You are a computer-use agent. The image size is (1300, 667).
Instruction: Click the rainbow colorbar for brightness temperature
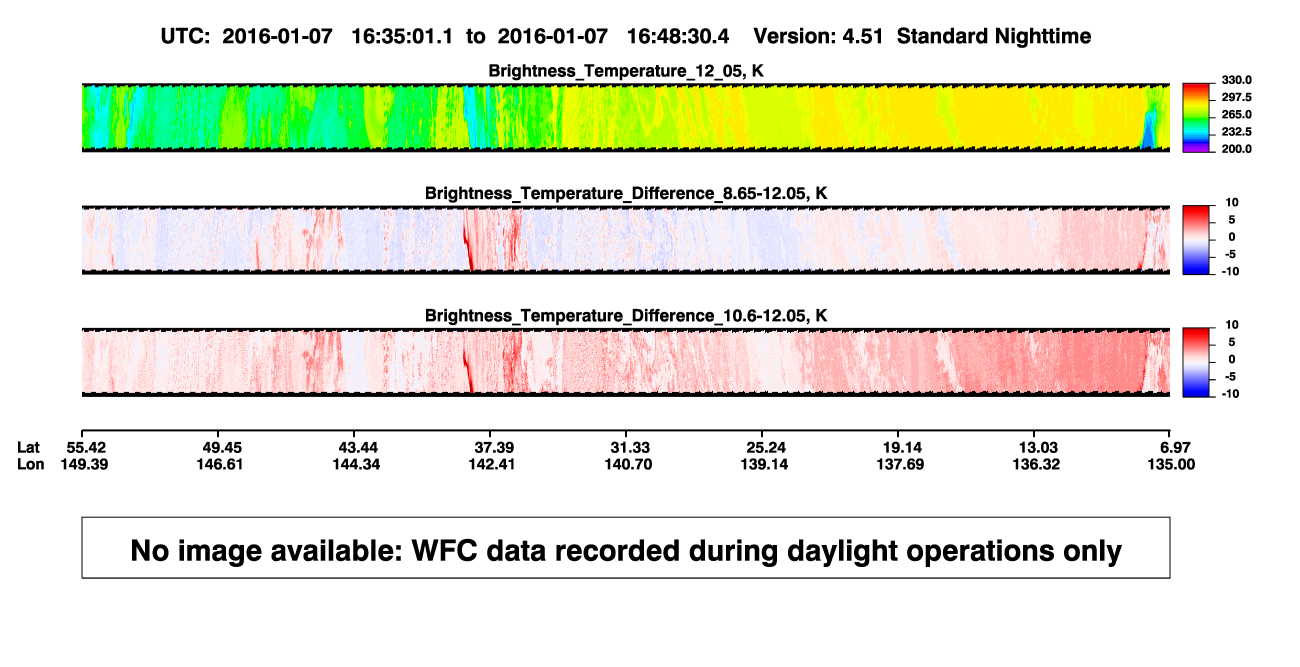[x=1198, y=117]
